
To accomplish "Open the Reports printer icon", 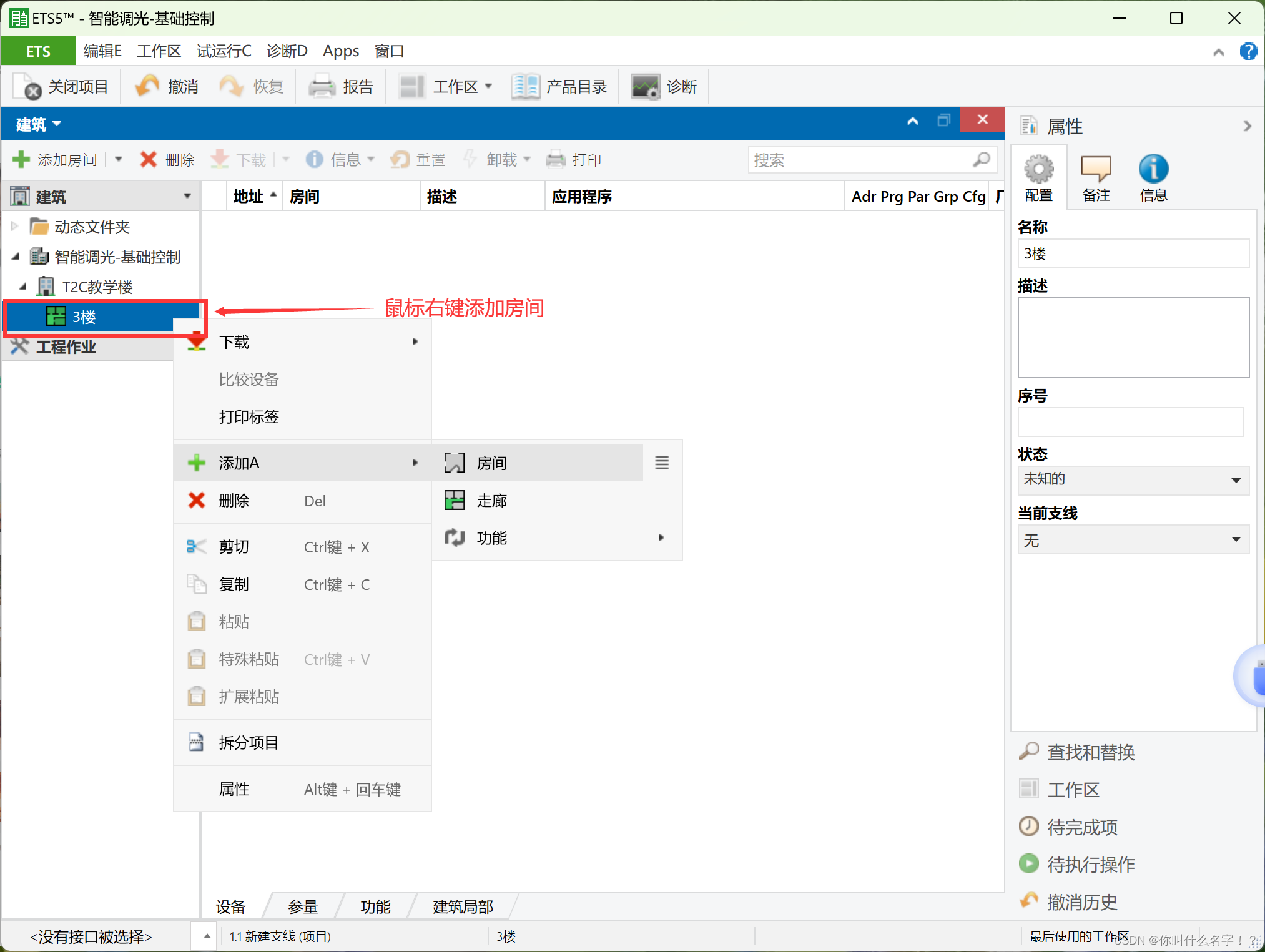I will point(322,87).
